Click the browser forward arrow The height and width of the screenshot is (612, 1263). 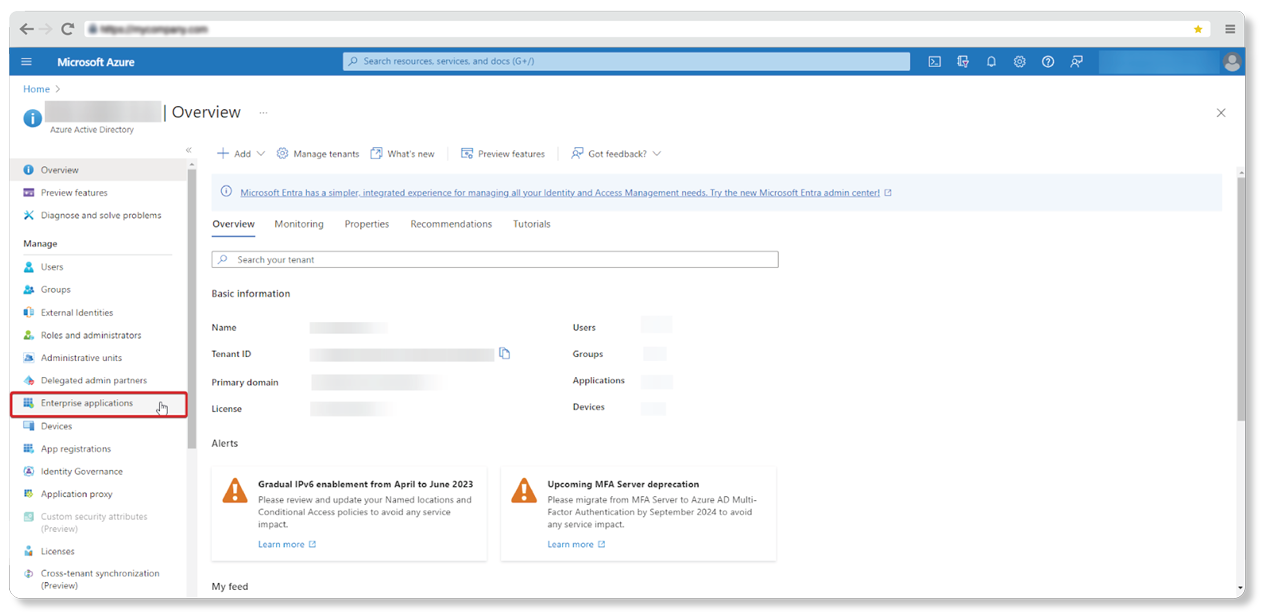click(46, 29)
